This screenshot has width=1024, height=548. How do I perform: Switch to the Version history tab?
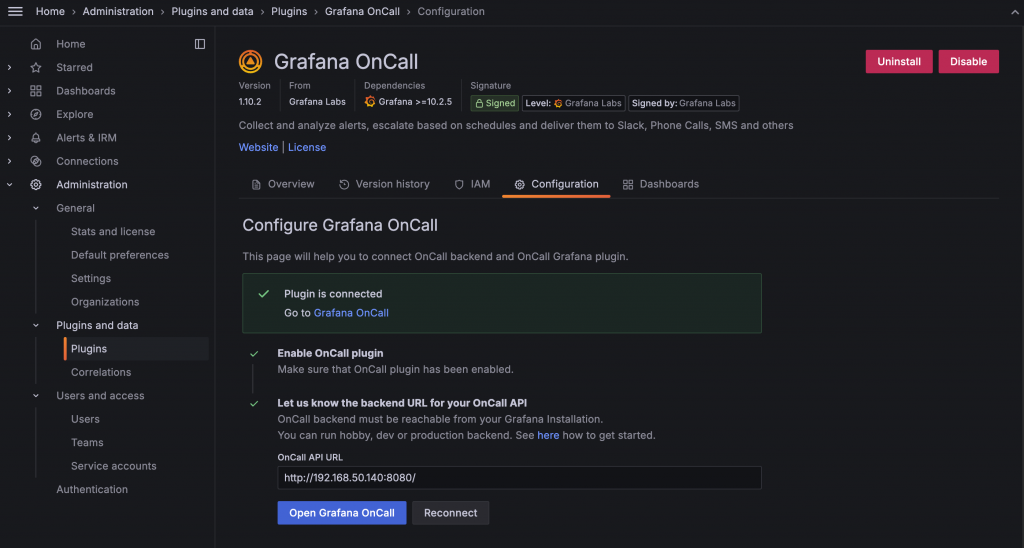[384, 184]
